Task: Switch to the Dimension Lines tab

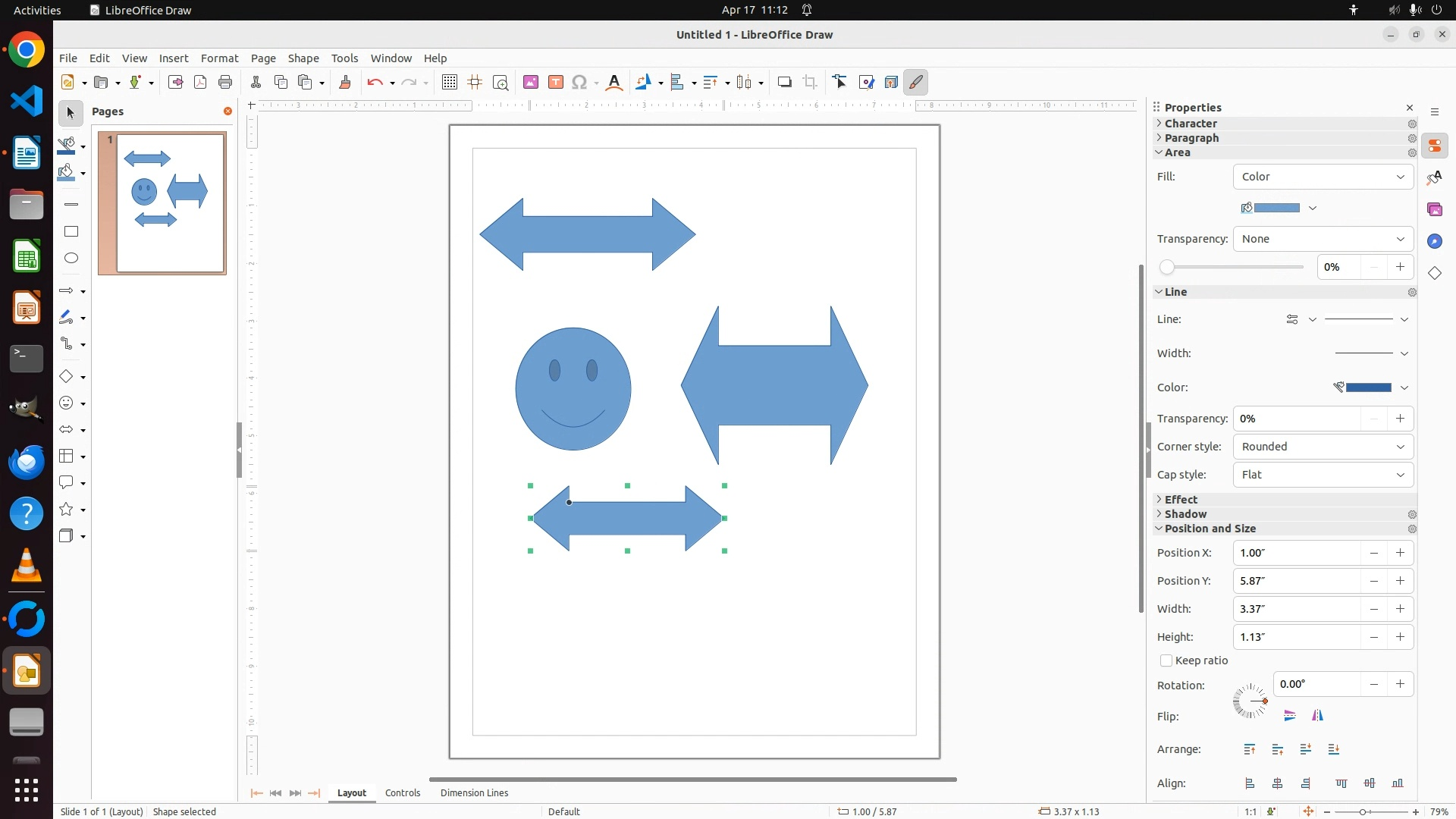Action: (474, 792)
